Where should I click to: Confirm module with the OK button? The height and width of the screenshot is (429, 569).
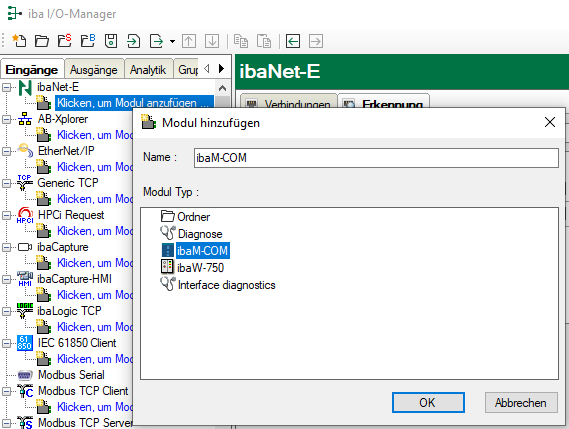point(428,403)
